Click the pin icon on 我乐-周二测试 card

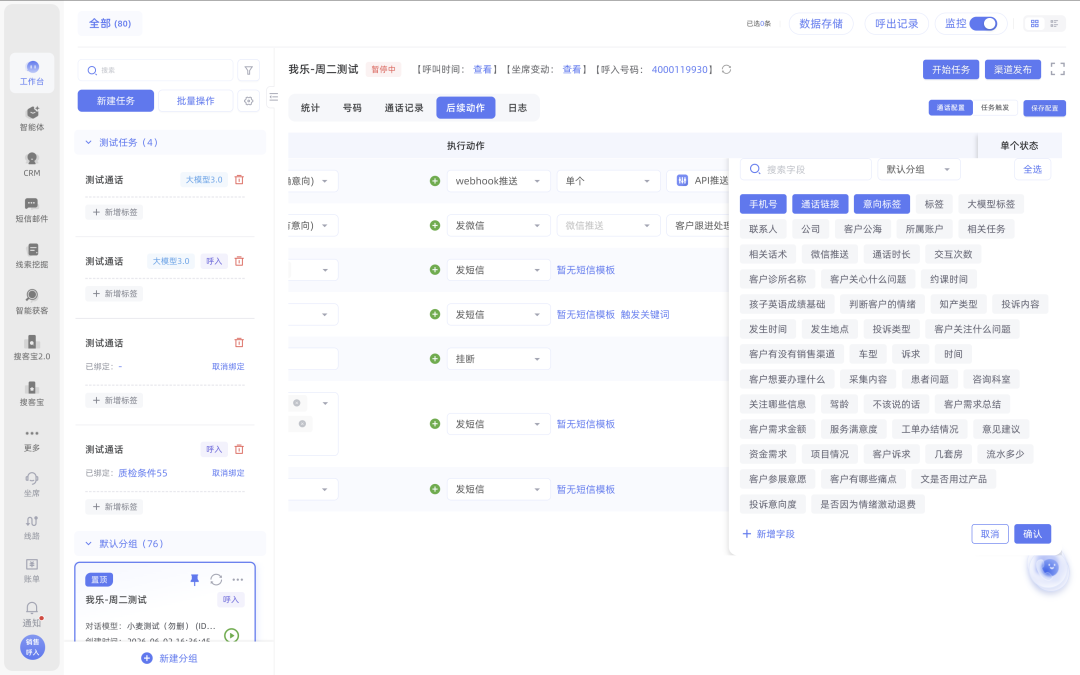(x=194, y=580)
